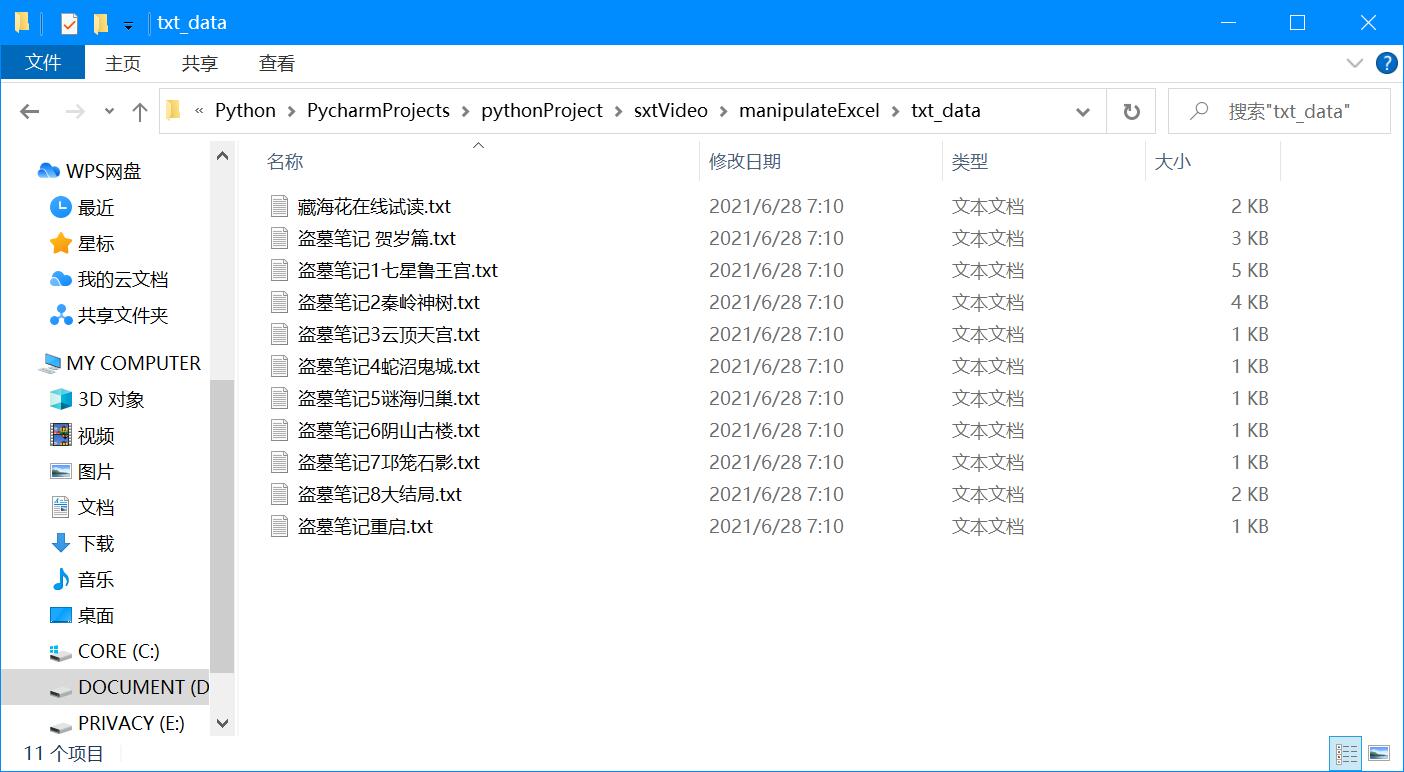Click manipulateExcel in the address breadcrumb
This screenshot has width=1404, height=772.
pos(809,111)
